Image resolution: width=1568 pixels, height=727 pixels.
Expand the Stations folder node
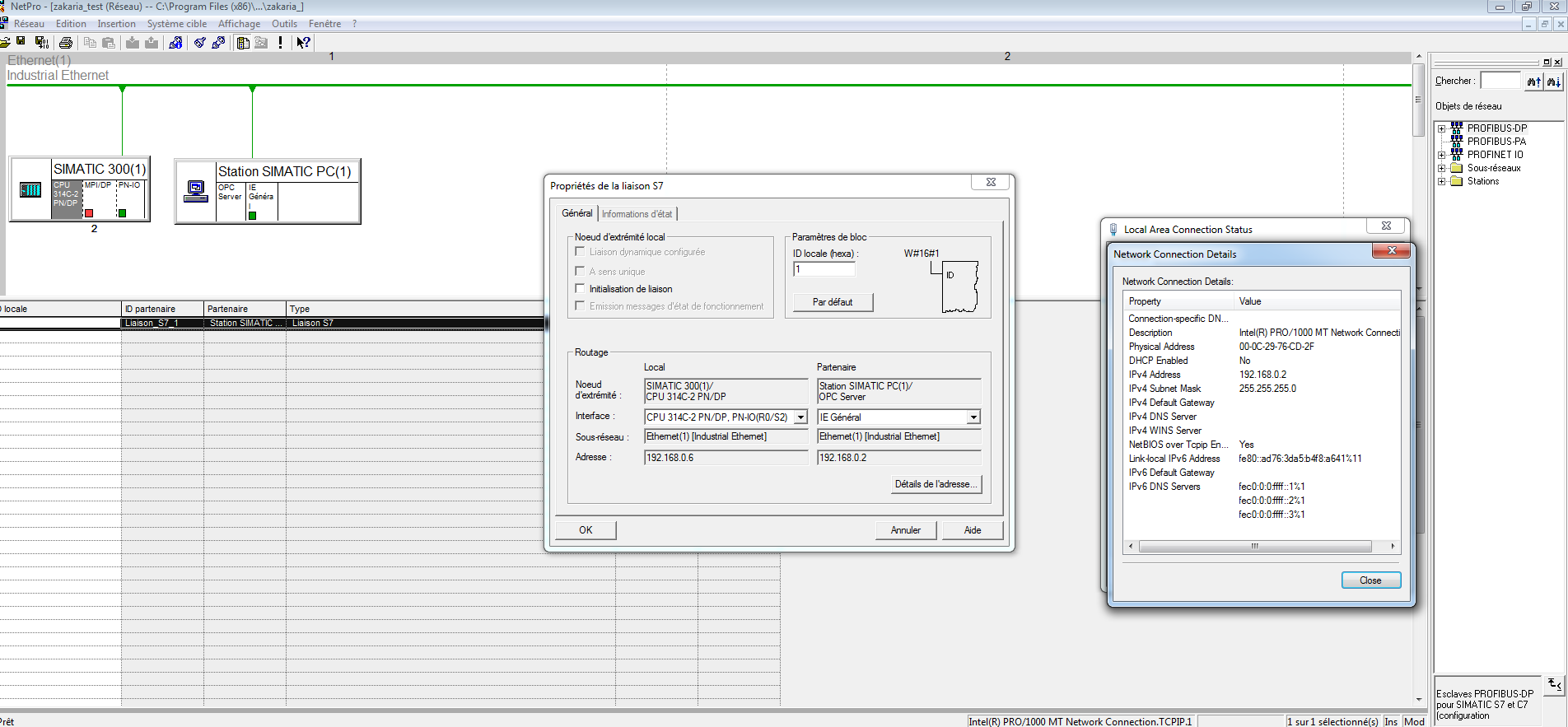pyautogui.click(x=1441, y=181)
